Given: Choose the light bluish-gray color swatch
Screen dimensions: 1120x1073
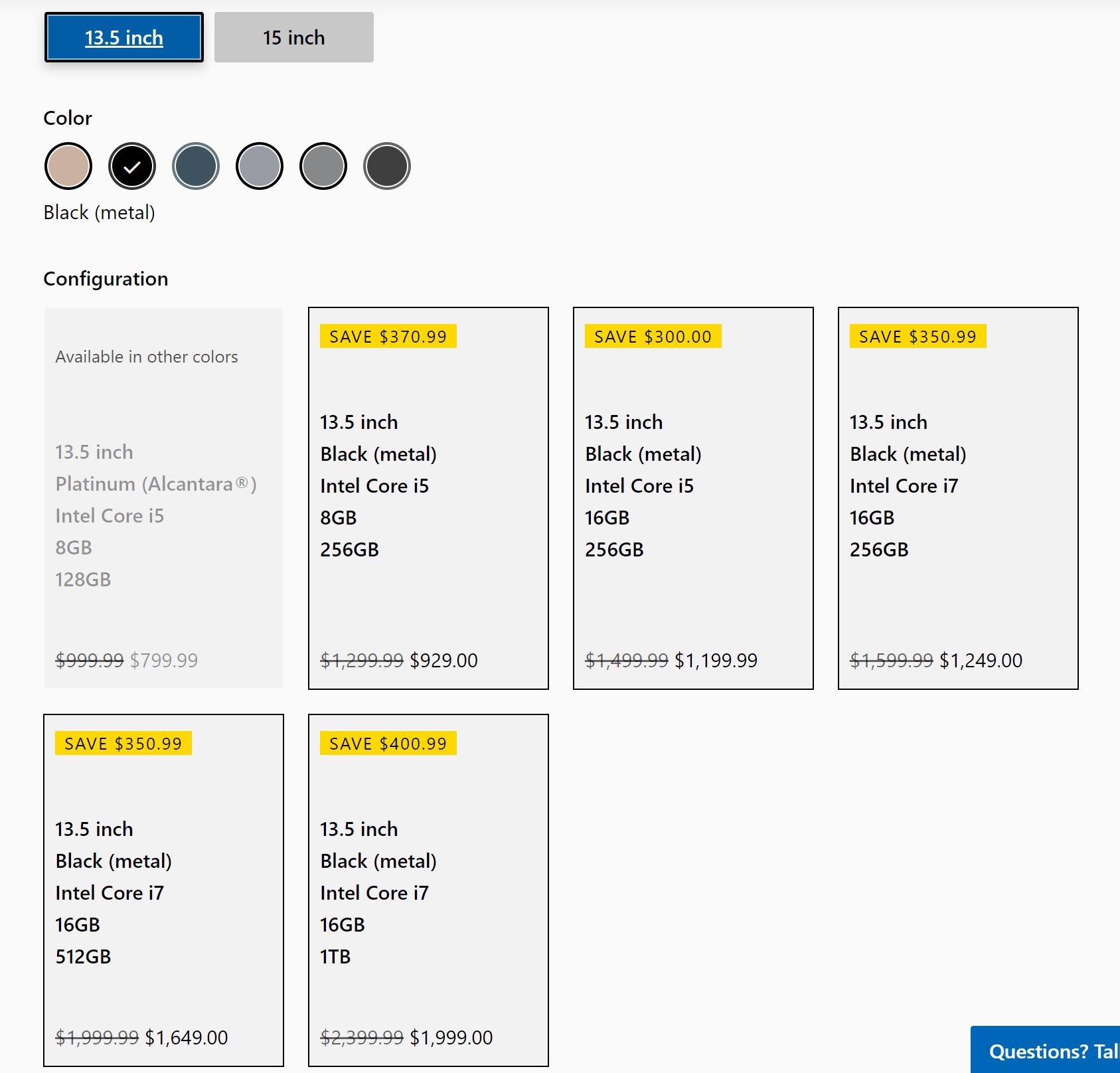Looking at the screenshot, I should click(x=260, y=166).
